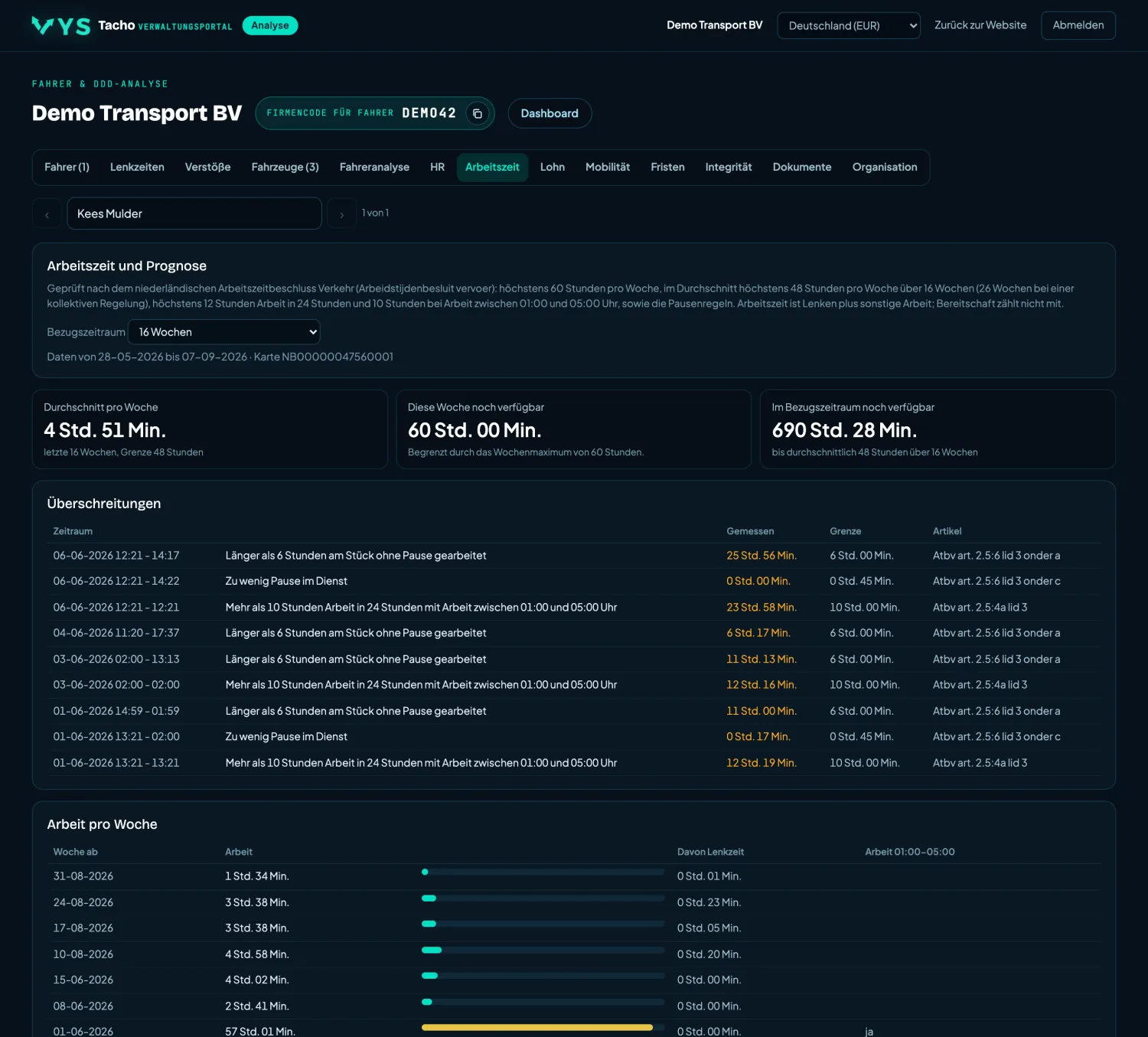Image resolution: width=1148 pixels, height=1037 pixels.
Task: Click the 690 Std. 28 Min. remaining value
Action: (844, 430)
